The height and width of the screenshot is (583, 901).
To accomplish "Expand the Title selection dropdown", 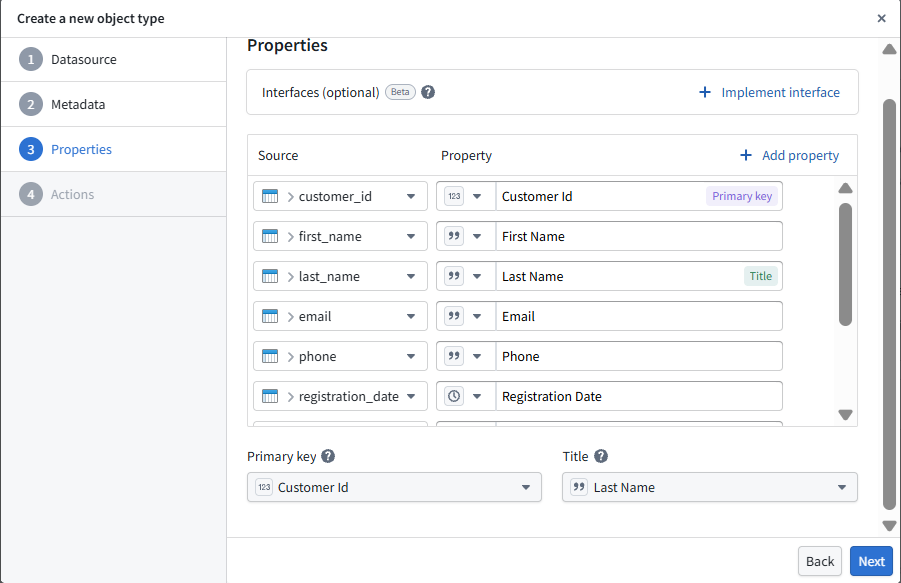I will pyautogui.click(x=841, y=487).
